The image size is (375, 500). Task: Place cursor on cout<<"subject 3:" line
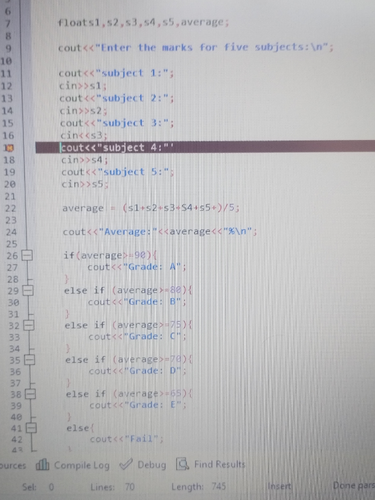click(117, 123)
